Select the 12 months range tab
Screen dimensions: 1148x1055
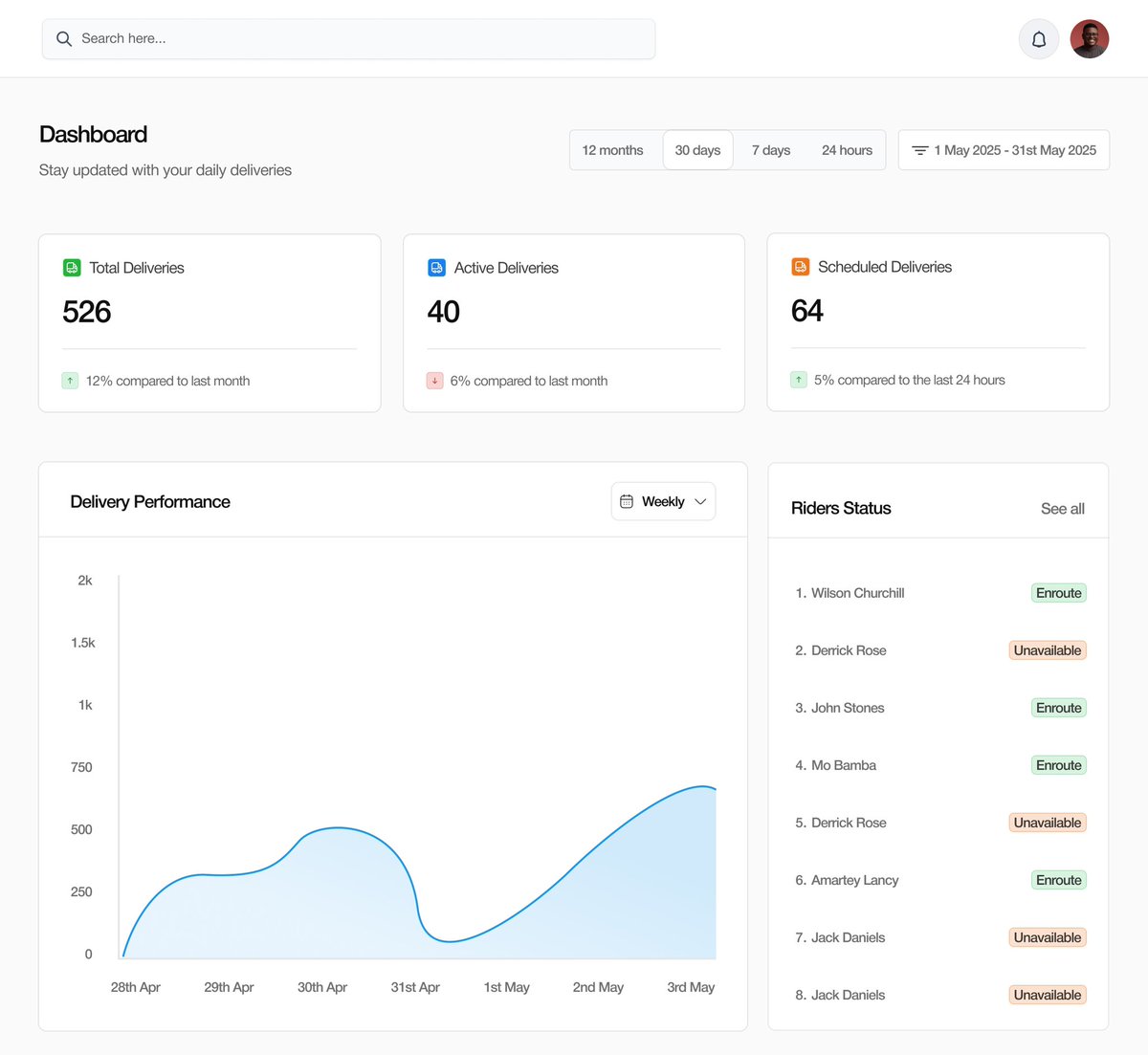(612, 150)
